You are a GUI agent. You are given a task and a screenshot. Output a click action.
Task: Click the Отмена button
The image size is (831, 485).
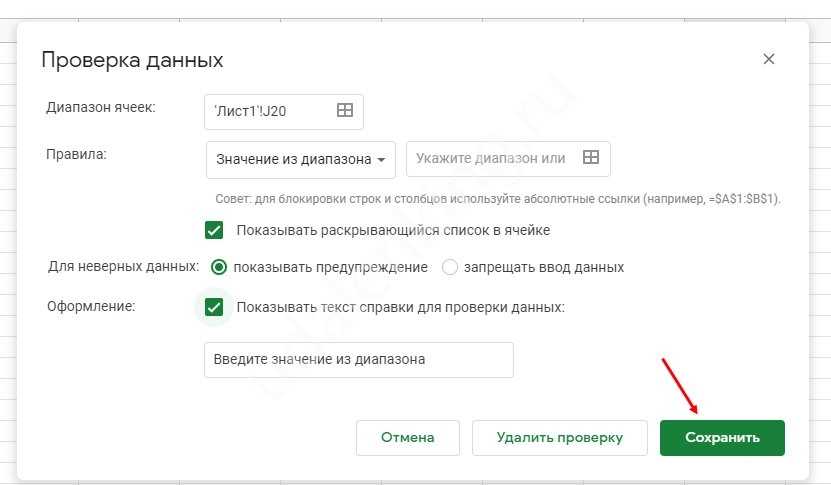[x=408, y=437]
